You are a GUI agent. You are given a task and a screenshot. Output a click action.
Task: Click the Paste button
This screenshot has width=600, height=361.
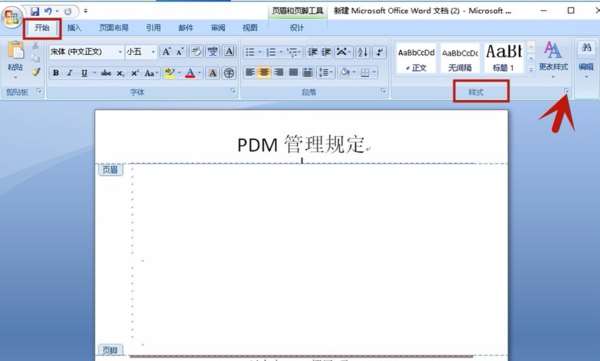(x=15, y=60)
